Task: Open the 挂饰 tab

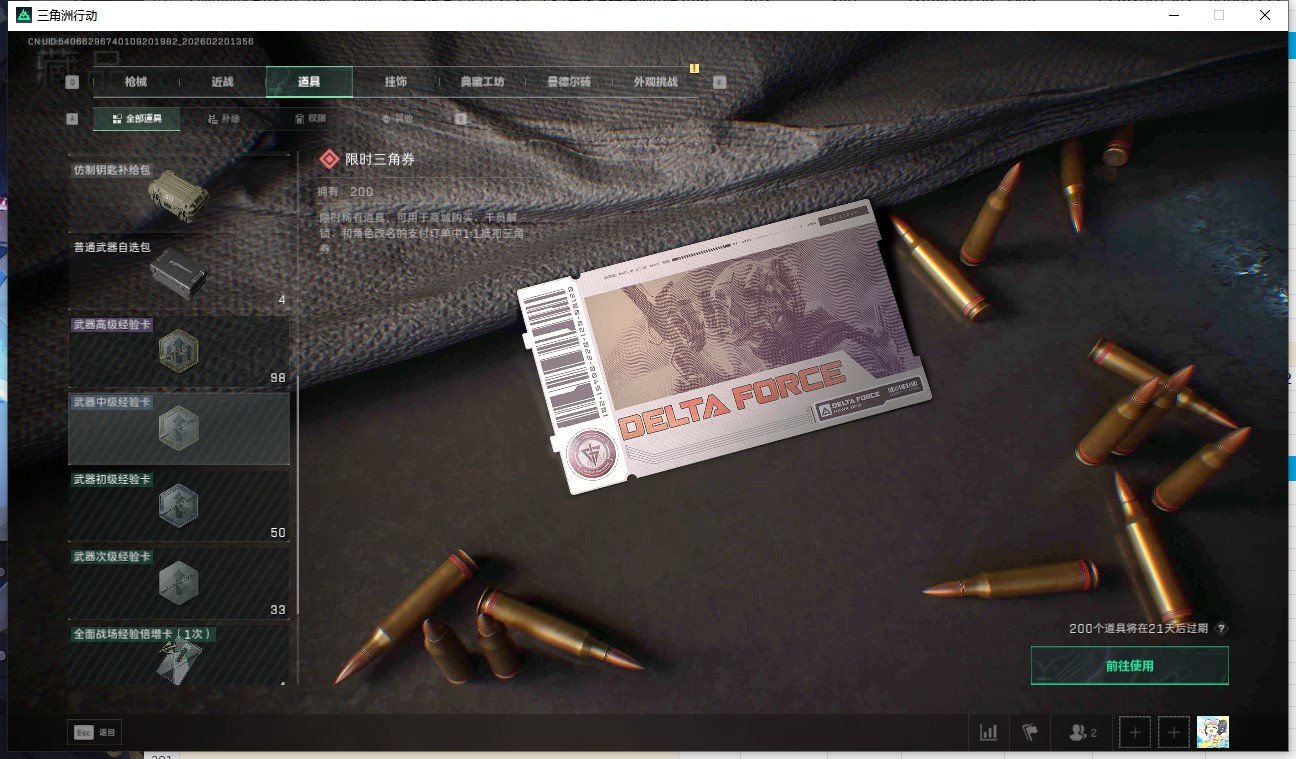Action: point(395,82)
